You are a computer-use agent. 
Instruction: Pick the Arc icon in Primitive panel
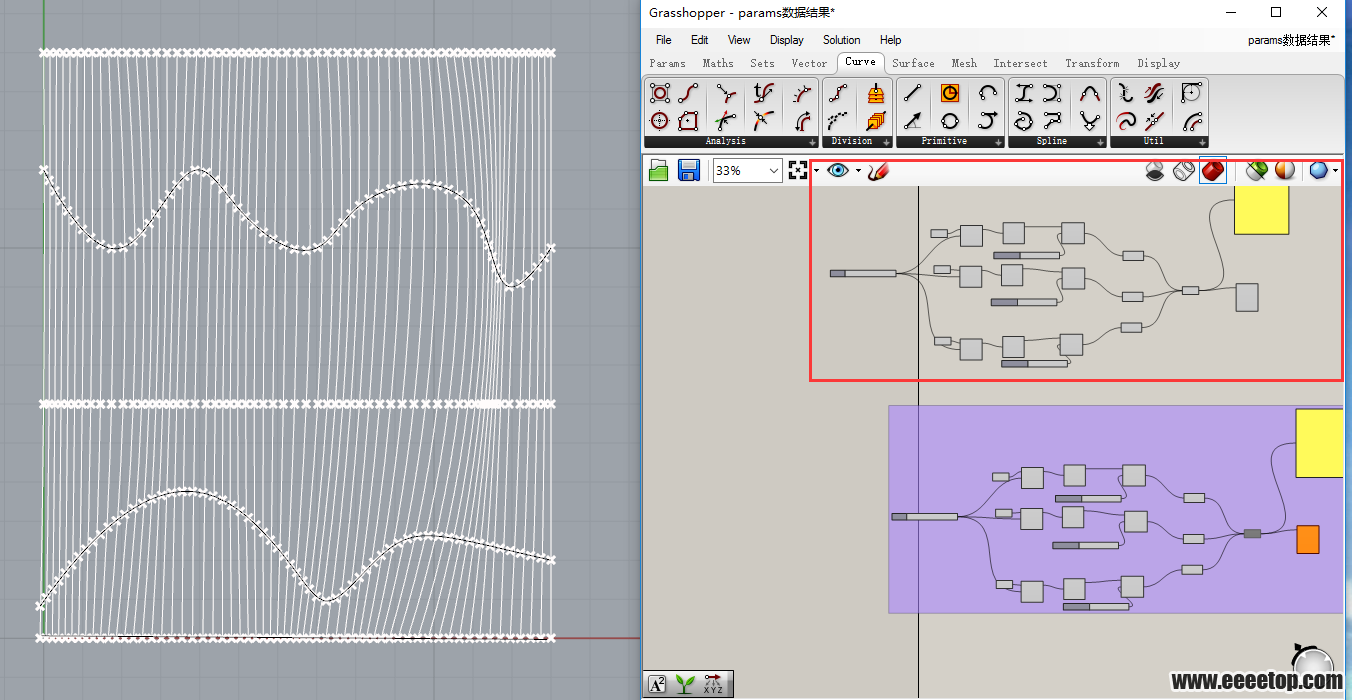click(988, 93)
